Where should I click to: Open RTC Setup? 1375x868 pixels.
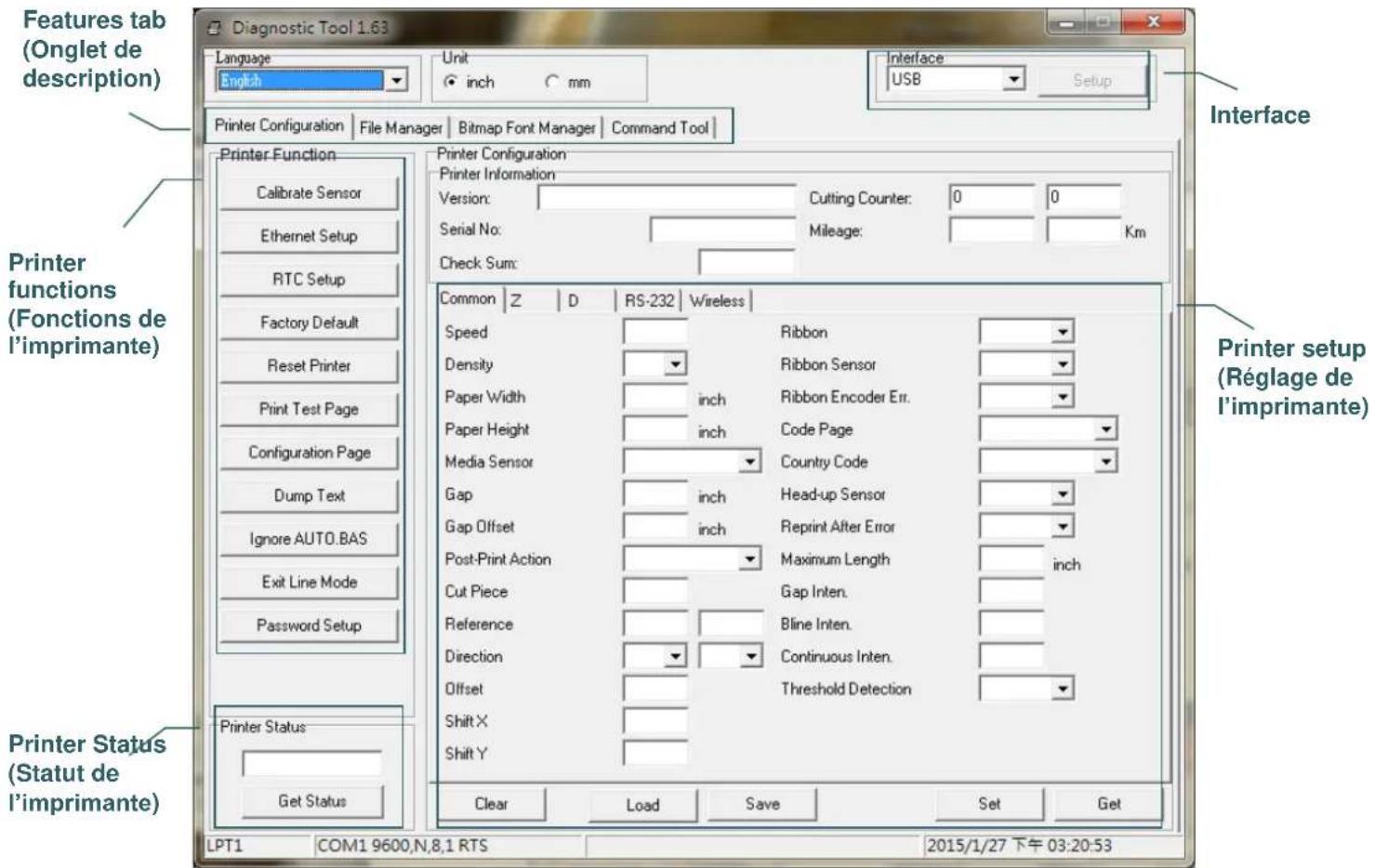(x=309, y=279)
